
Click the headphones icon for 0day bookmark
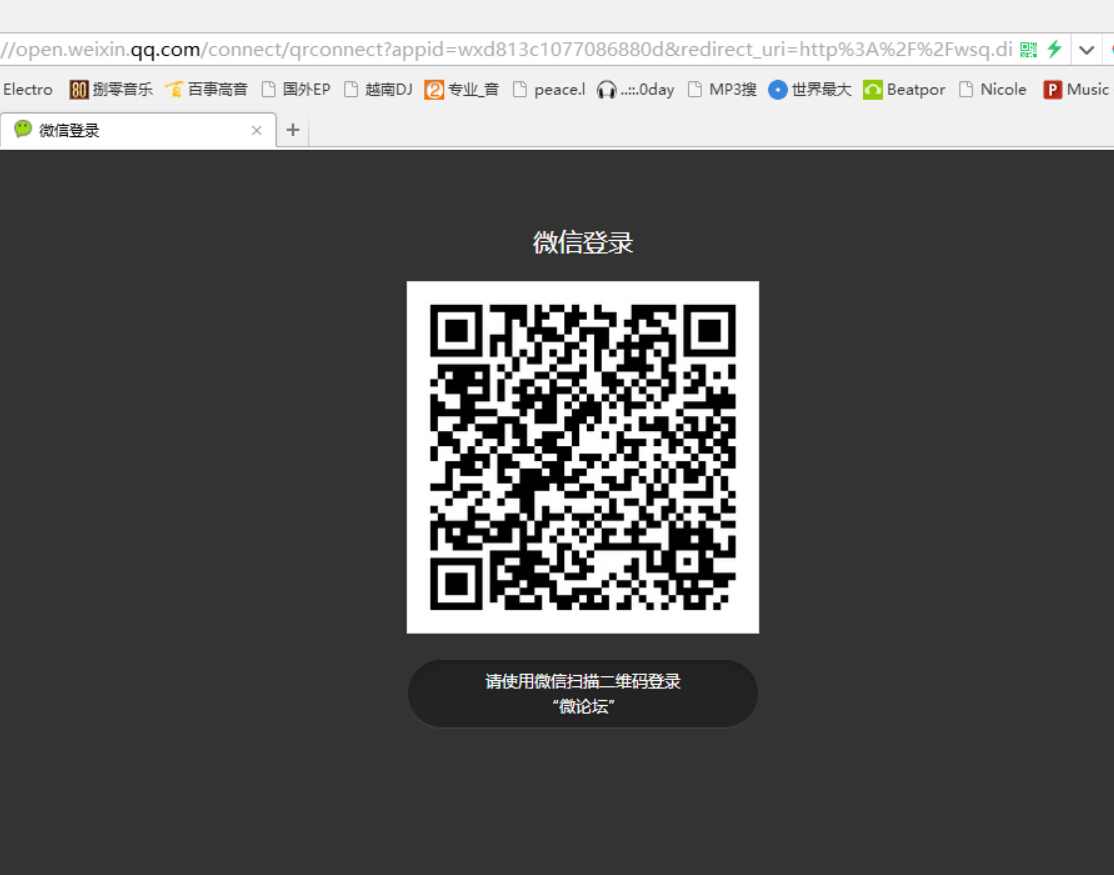tap(606, 89)
